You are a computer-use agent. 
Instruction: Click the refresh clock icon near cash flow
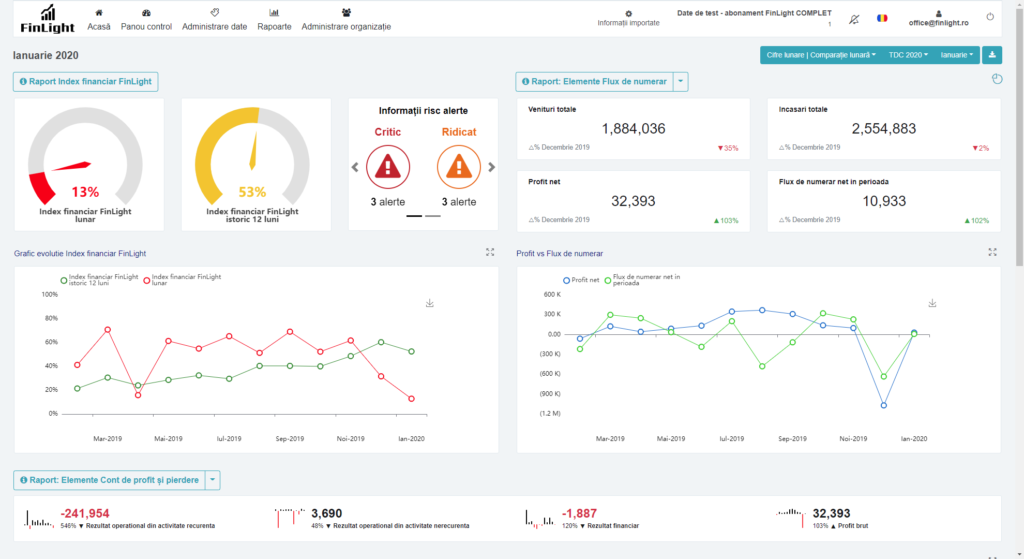[x=997, y=79]
